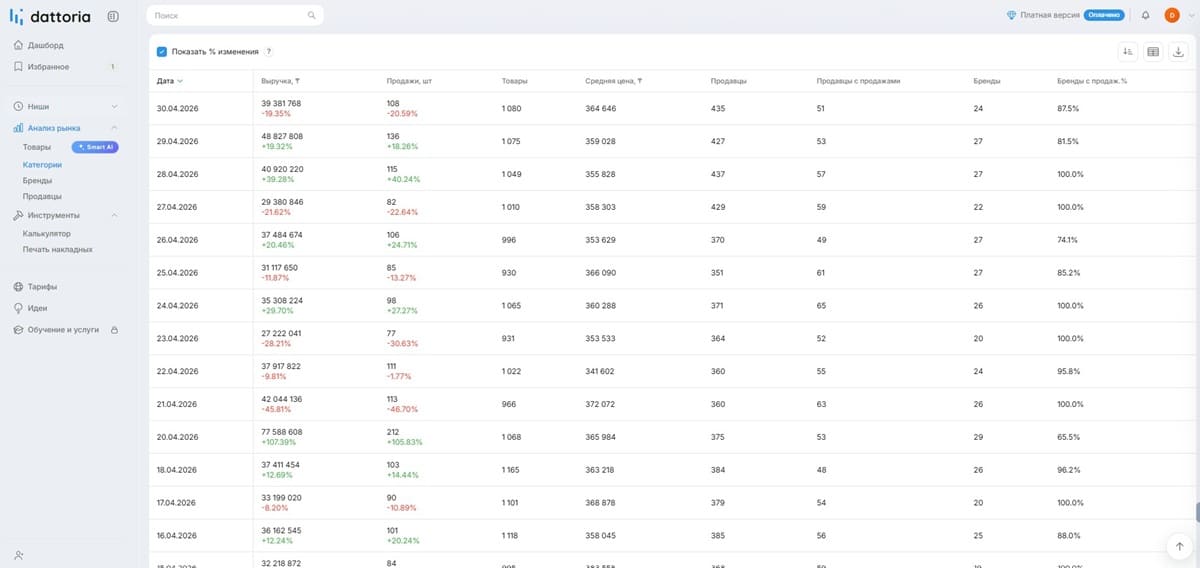This screenshot has height=568, width=1200.
Task: Click the vertical scrollbar thumb at right edge
Action: point(1197,510)
